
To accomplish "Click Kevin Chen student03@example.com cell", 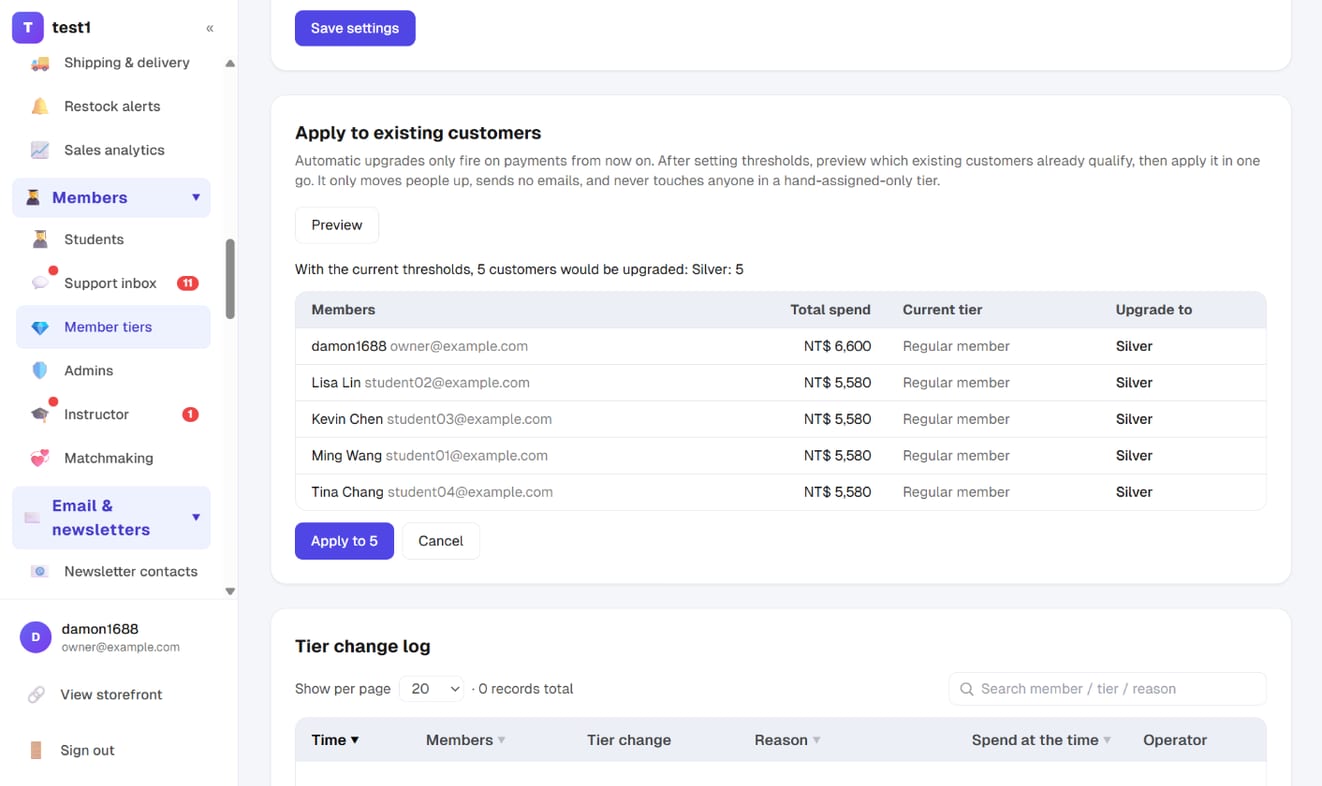I will tap(431, 419).
